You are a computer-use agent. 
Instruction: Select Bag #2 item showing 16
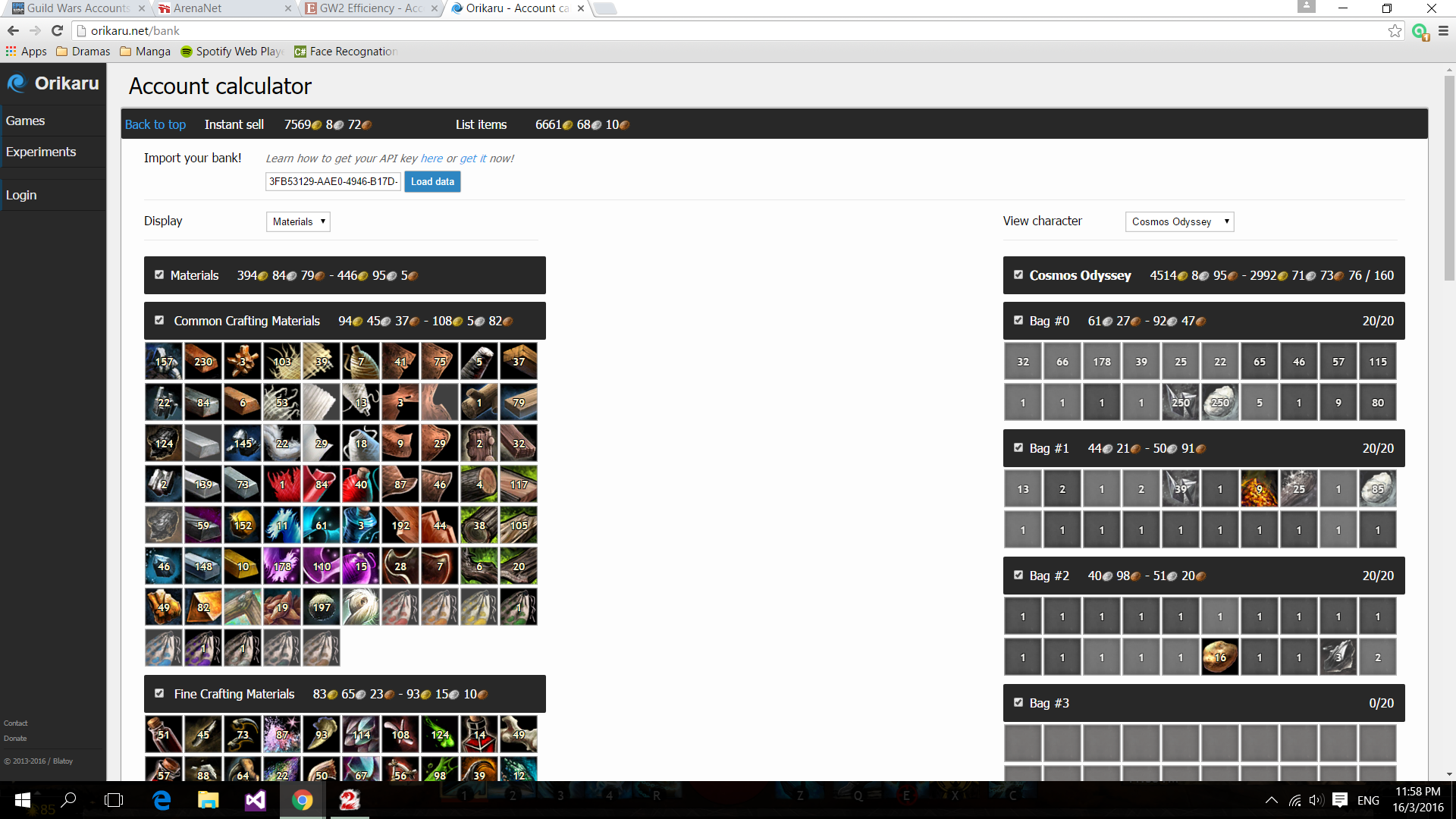point(1220,657)
